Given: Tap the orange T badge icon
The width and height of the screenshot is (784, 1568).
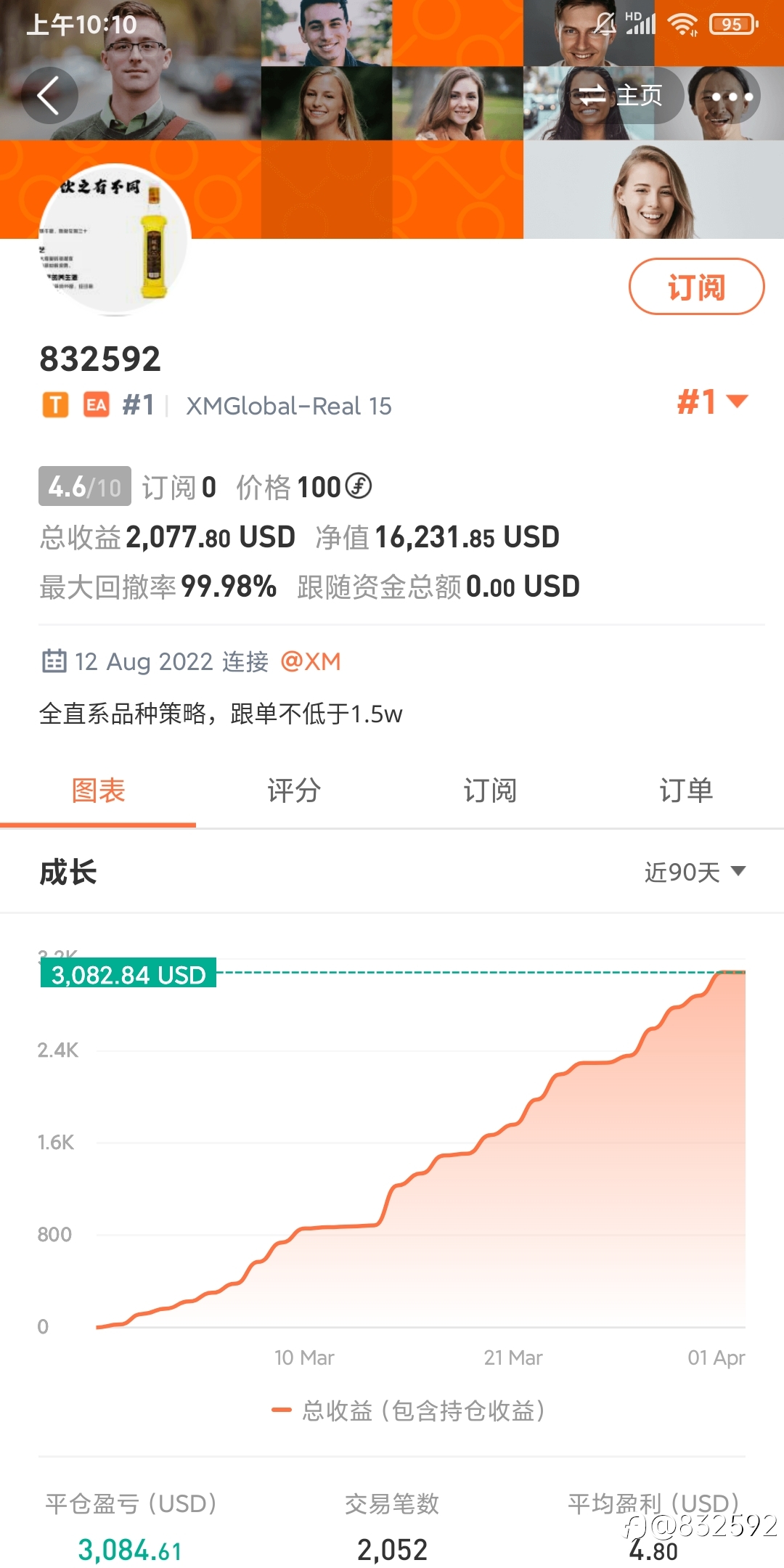Looking at the screenshot, I should point(55,405).
